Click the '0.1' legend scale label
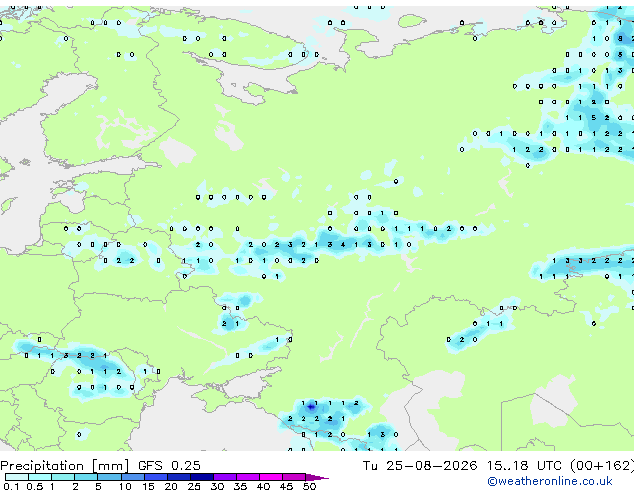The height and width of the screenshot is (490, 634). (11, 486)
